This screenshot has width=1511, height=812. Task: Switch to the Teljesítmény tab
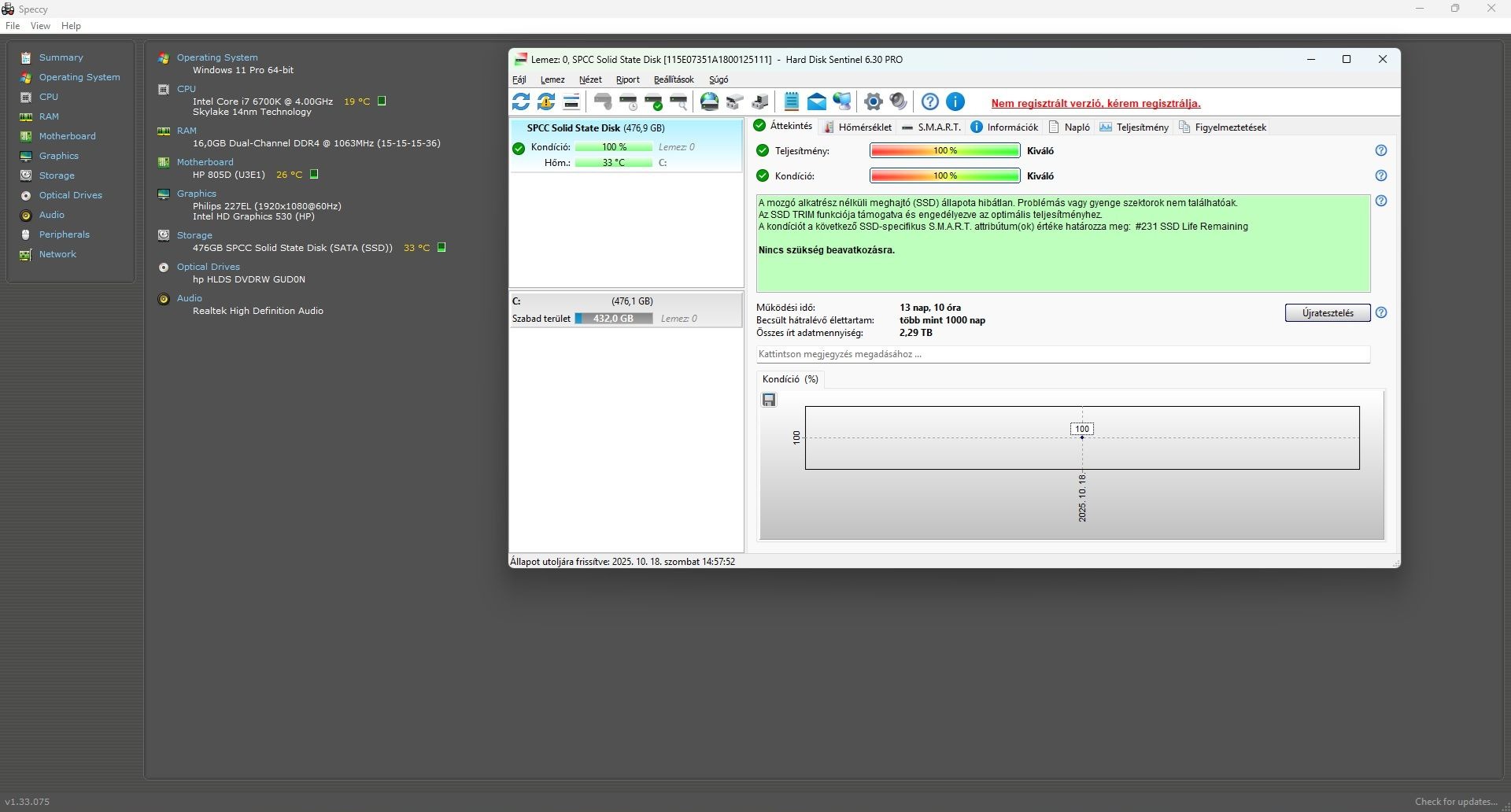[1134, 127]
